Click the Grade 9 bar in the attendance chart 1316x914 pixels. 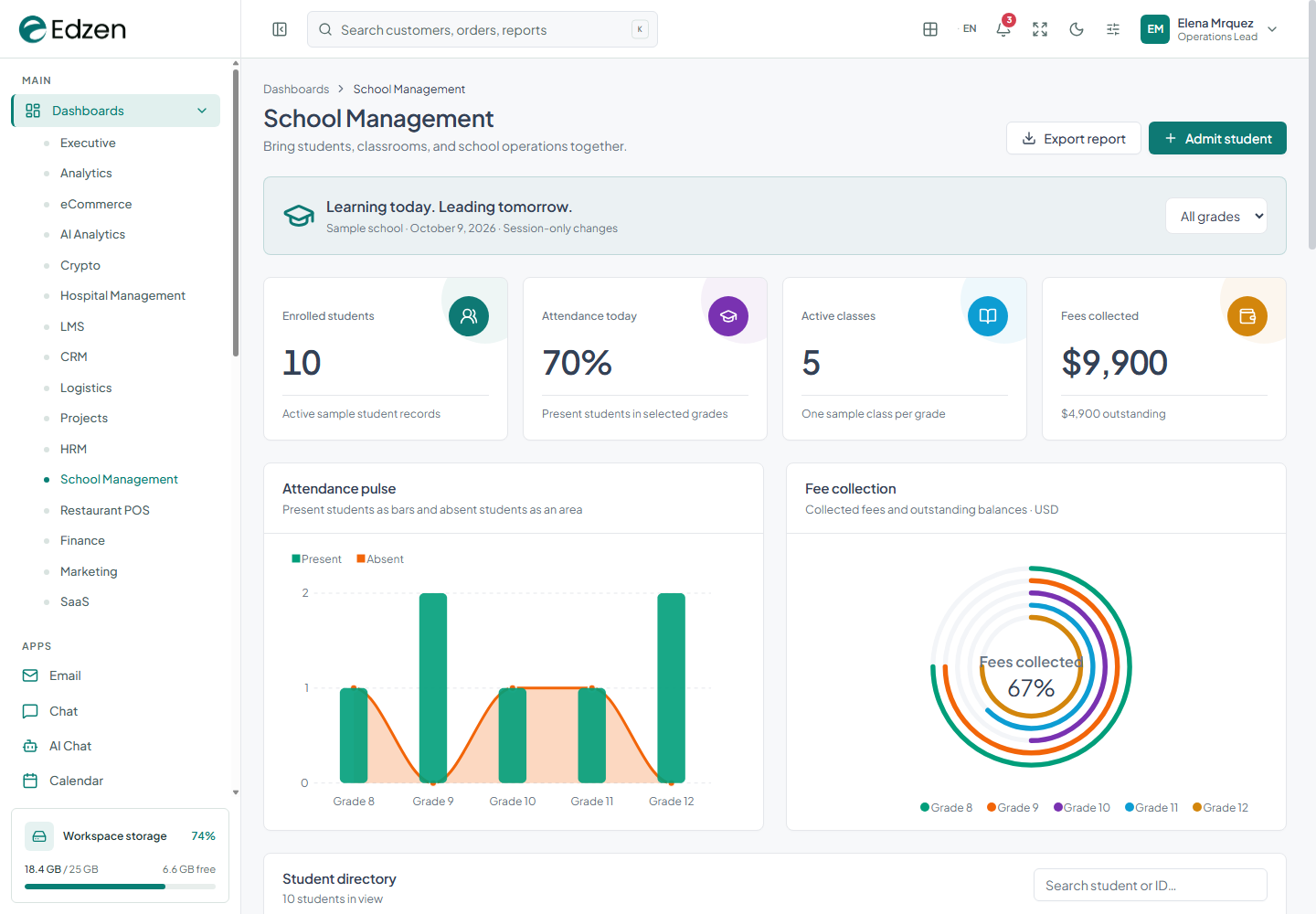[x=433, y=688]
